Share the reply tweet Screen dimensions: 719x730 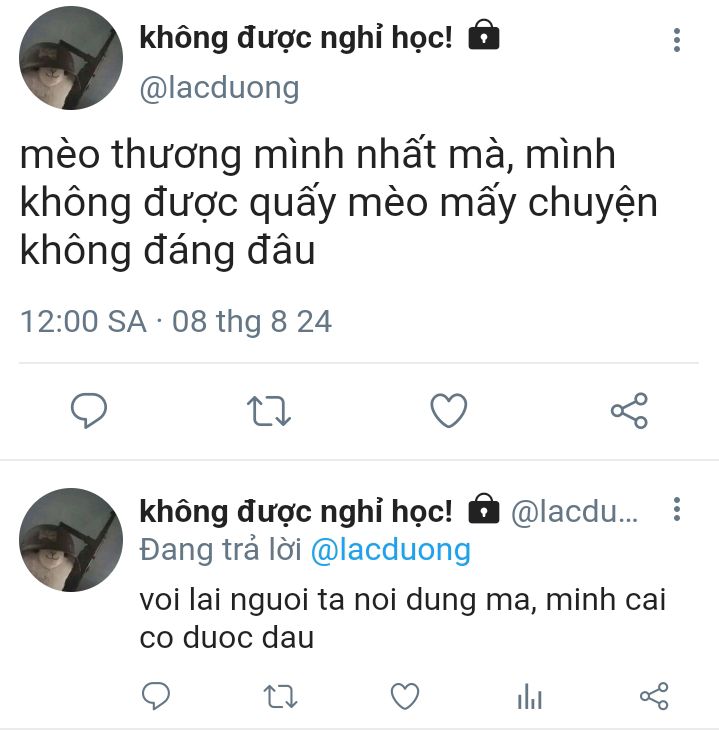654,696
